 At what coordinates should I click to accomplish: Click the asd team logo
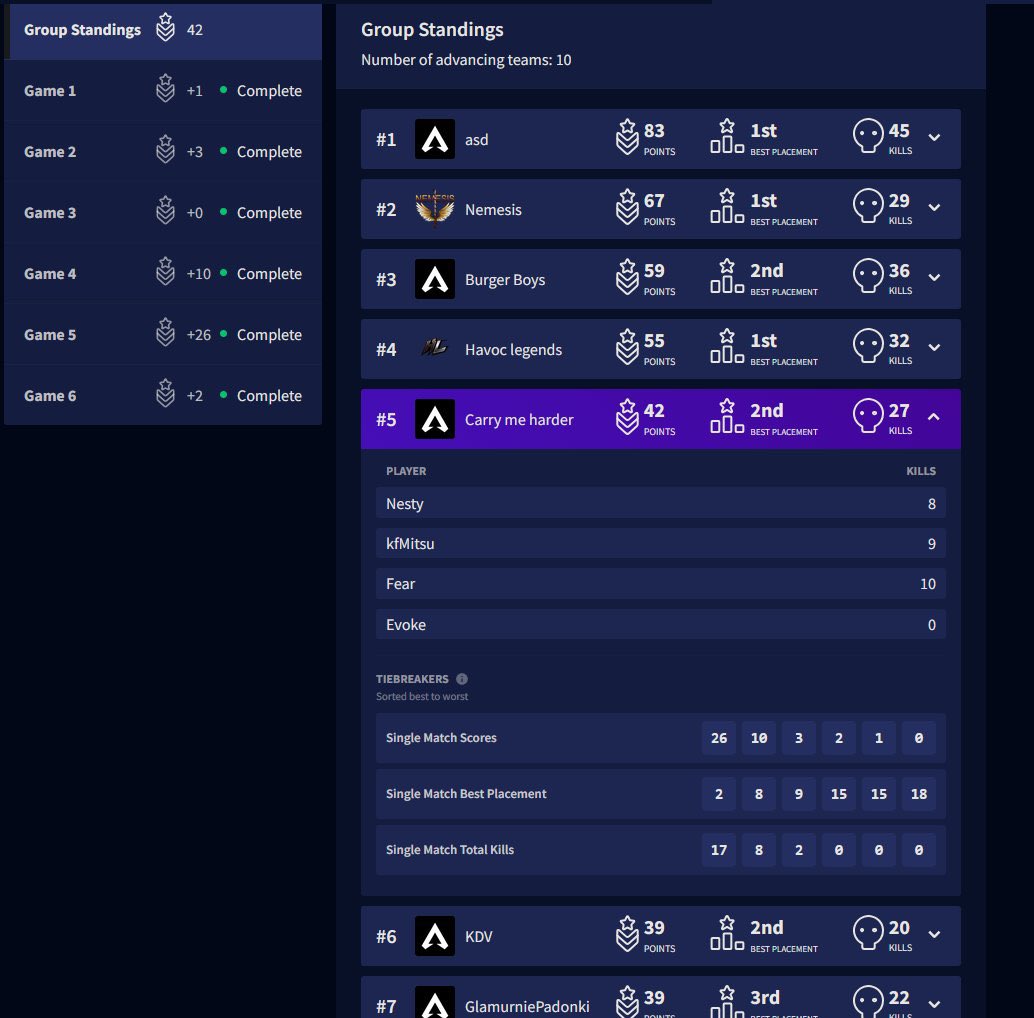click(x=435, y=139)
